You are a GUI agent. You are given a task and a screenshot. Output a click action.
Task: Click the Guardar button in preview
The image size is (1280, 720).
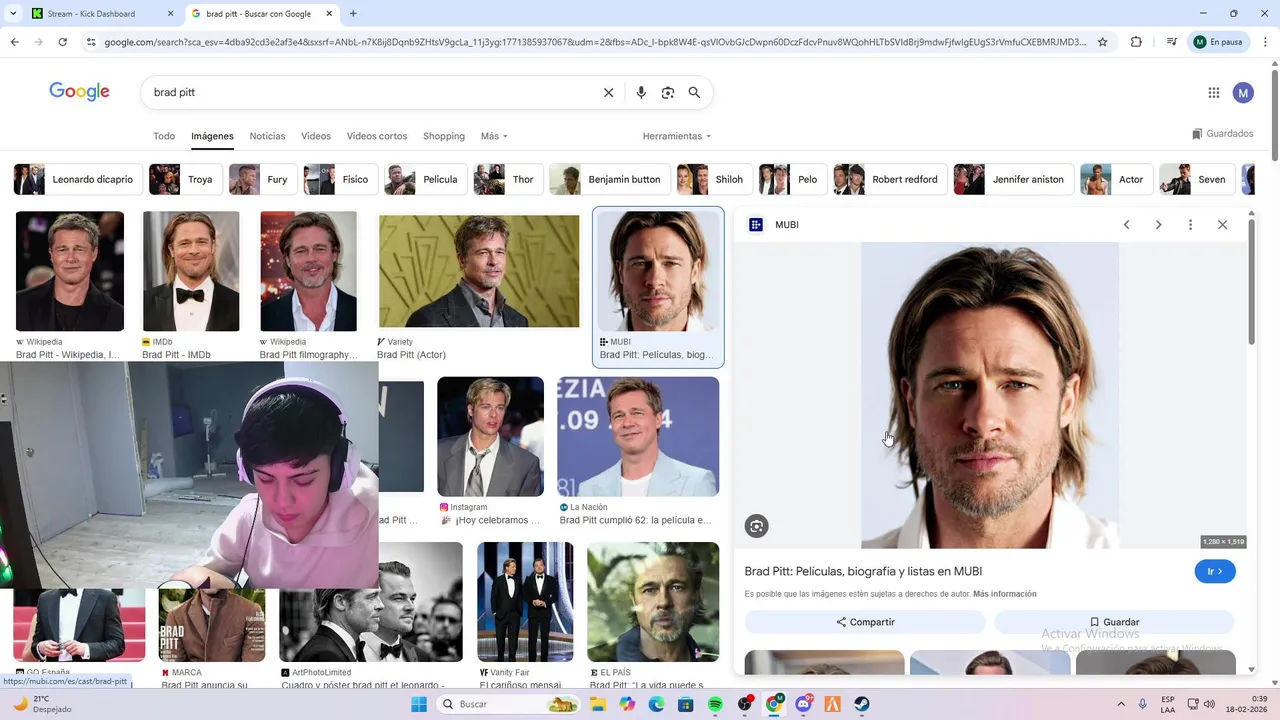[1114, 622]
